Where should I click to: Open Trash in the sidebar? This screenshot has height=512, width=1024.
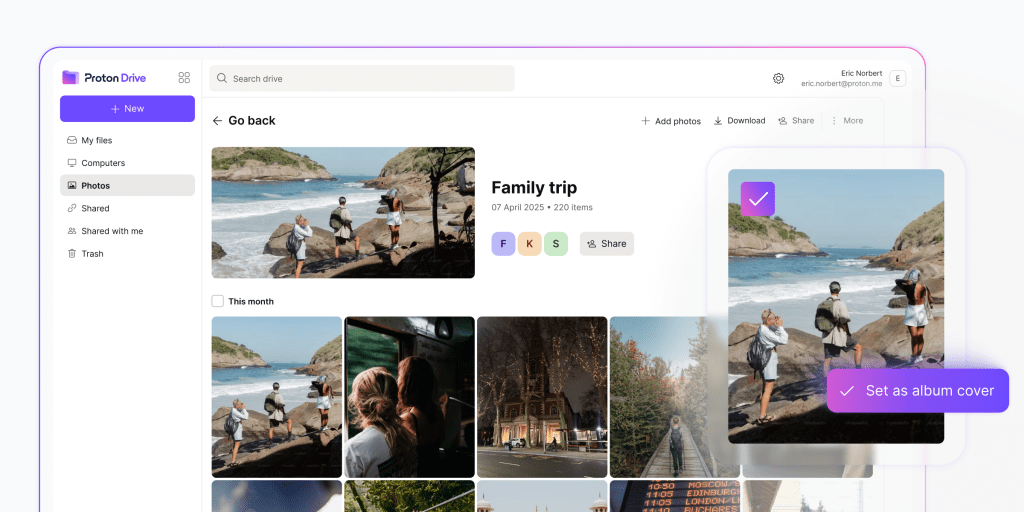(127, 253)
